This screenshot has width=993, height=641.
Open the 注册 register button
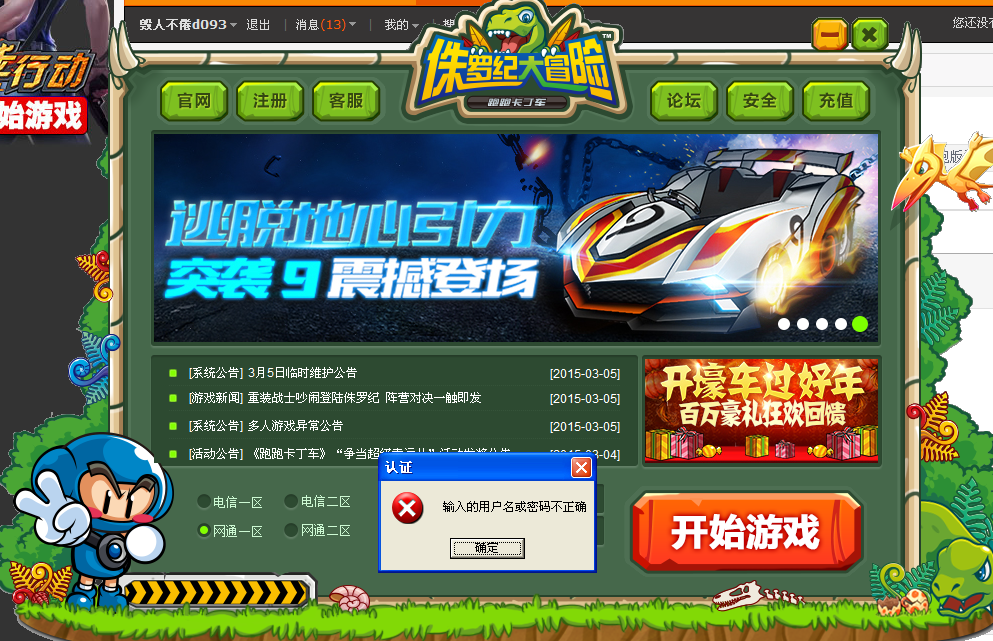click(x=270, y=101)
